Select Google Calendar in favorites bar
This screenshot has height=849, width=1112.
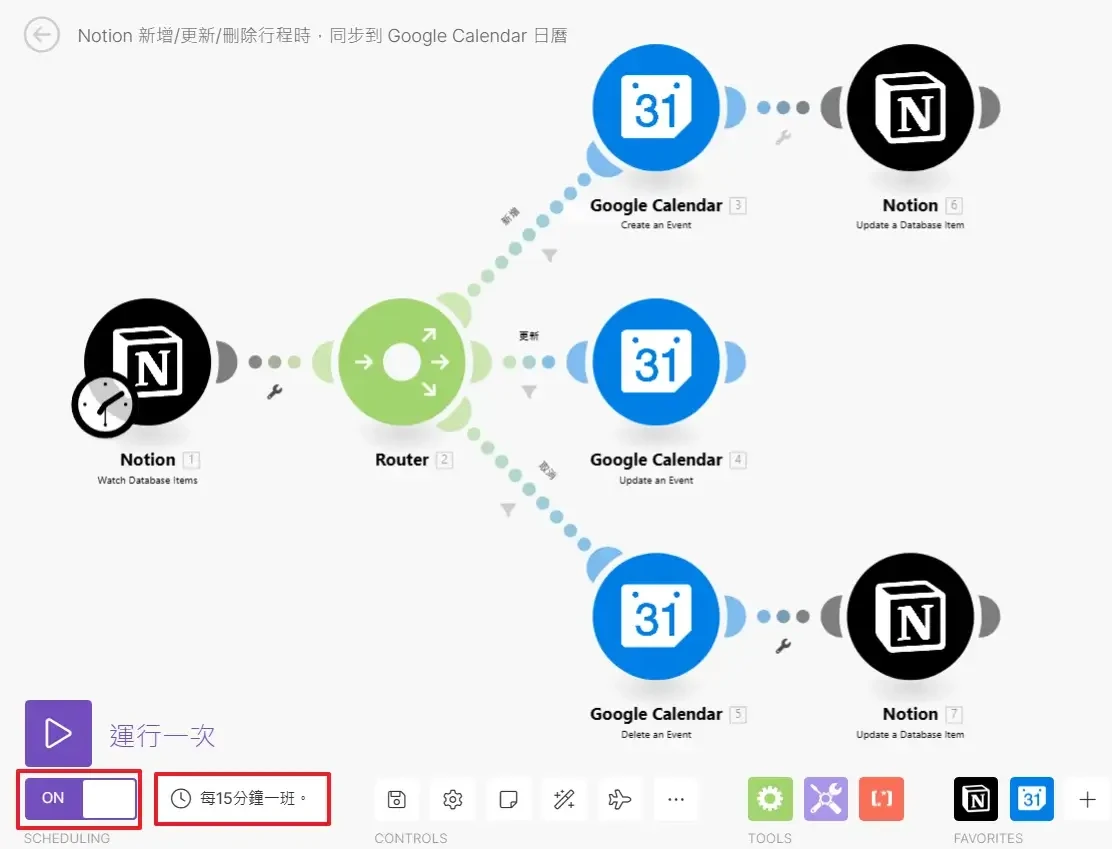pos(1032,799)
